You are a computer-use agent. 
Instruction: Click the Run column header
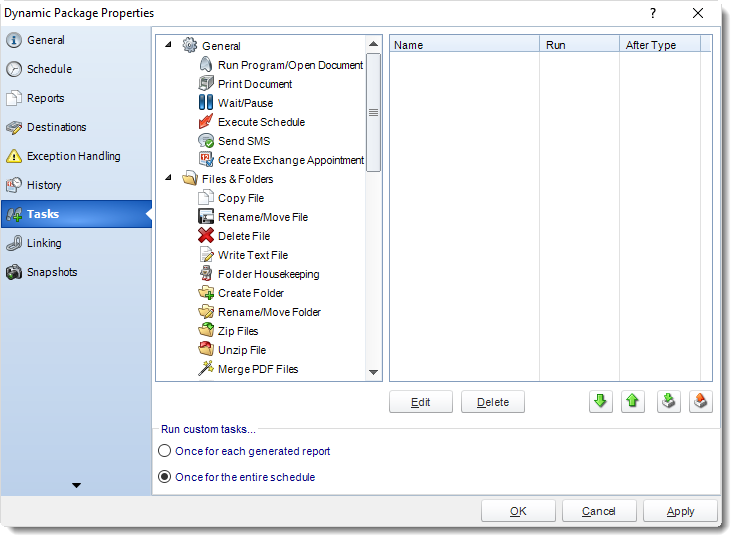(x=579, y=45)
